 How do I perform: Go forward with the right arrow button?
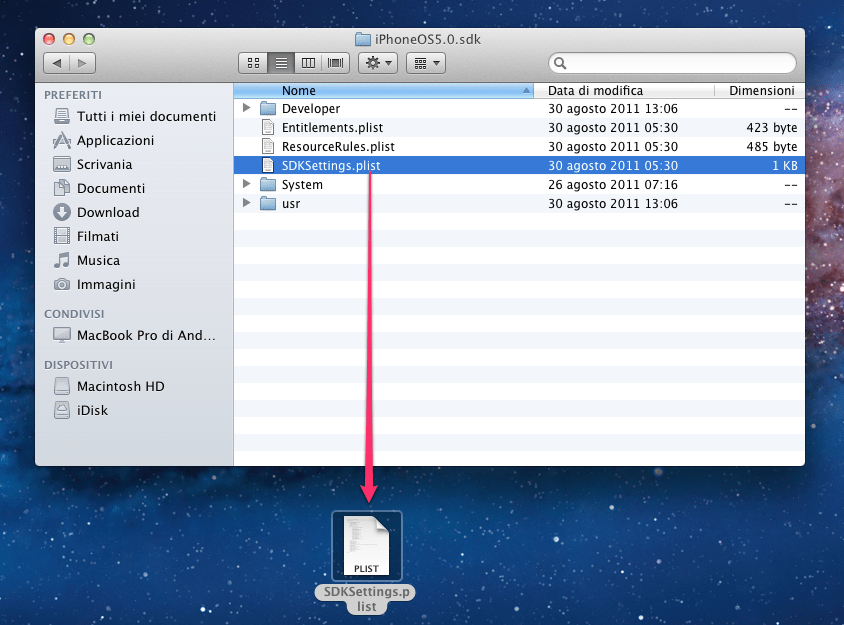pyautogui.click(x=82, y=63)
